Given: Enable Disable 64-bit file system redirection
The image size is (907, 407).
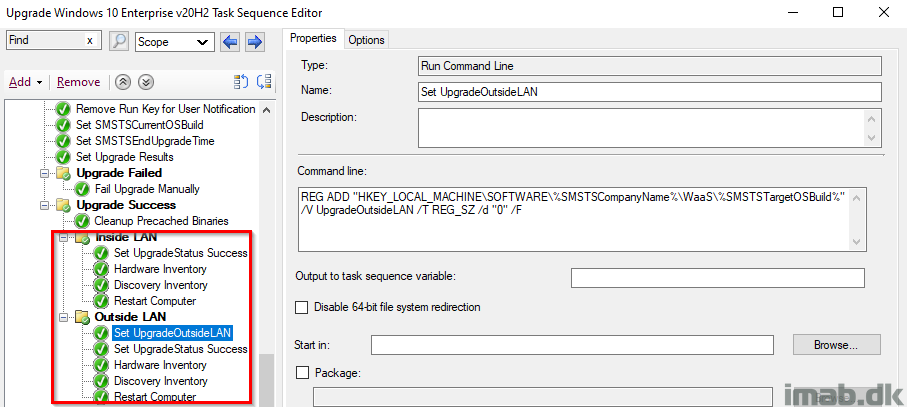Looking at the screenshot, I should coord(301,307).
